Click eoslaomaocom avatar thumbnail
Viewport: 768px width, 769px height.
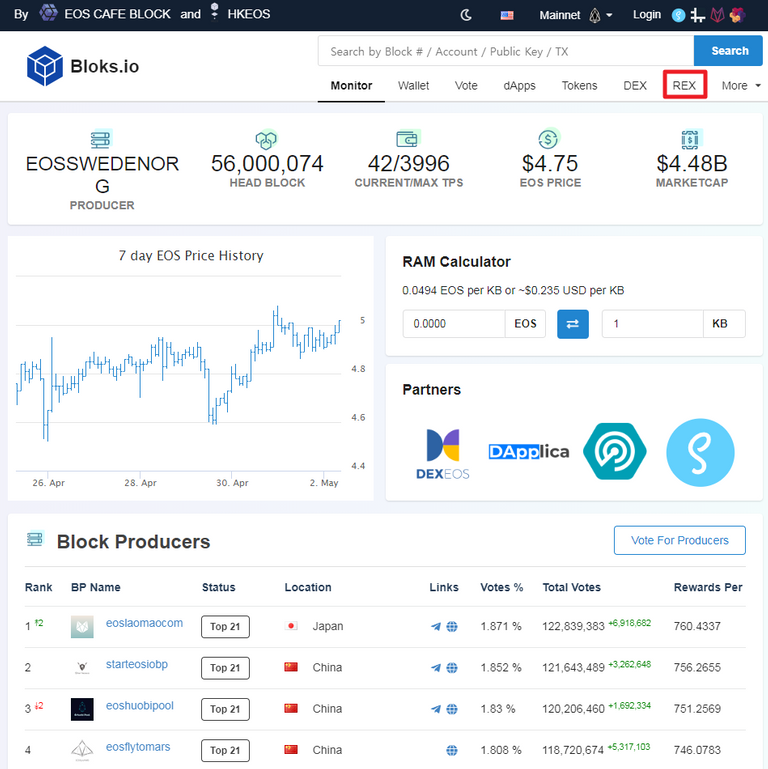click(x=82, y=626)
